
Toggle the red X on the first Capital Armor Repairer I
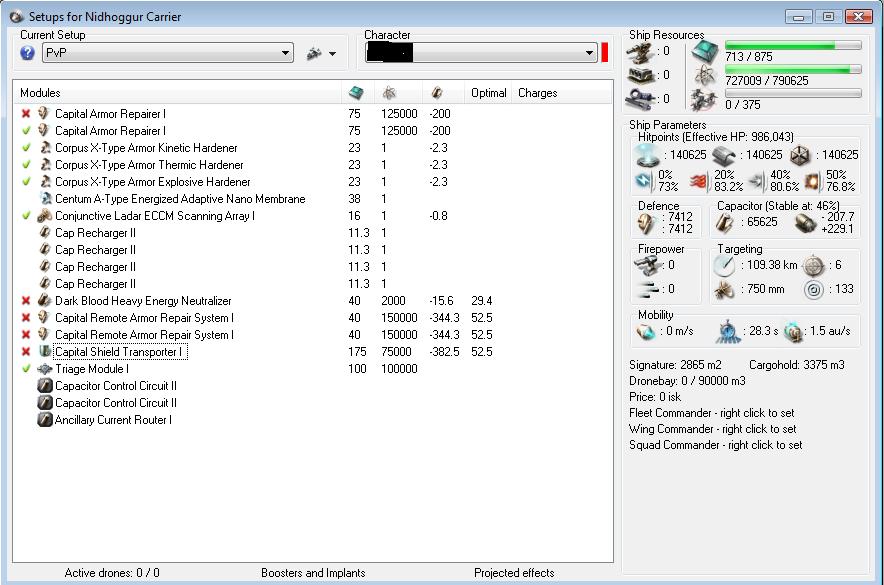(x=26, y=114)
